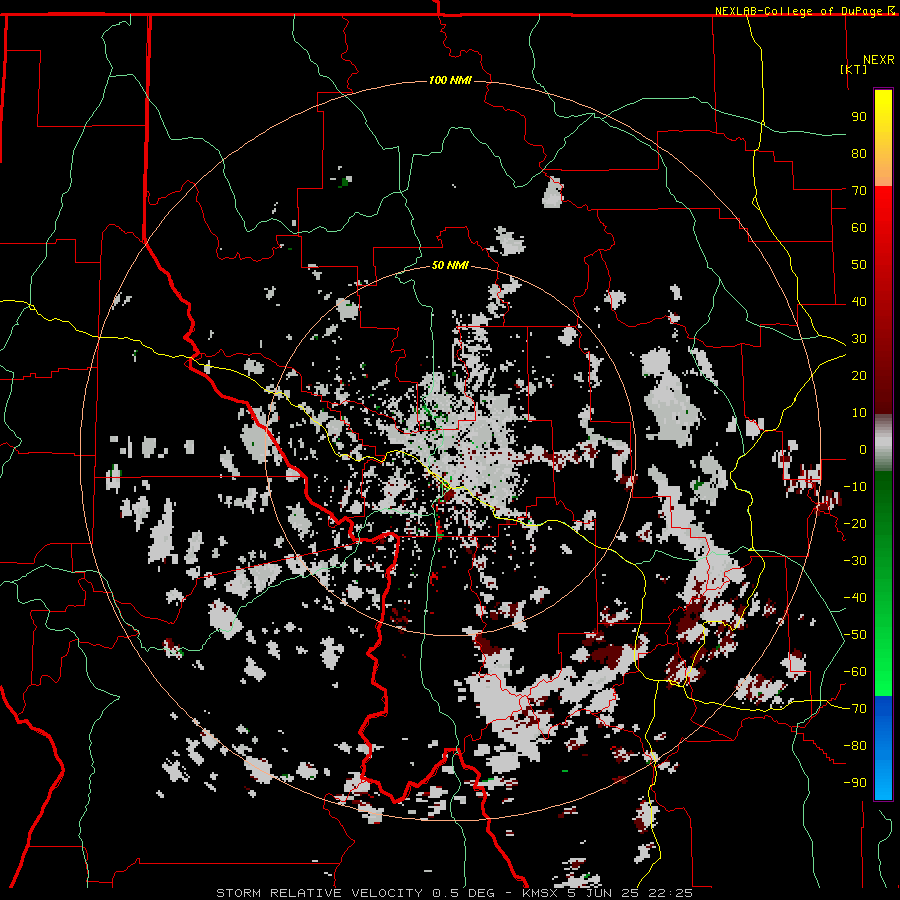The width and height of the screenshot is (900, 900).
Task: Click the positive 90 knot scale label
Action: click(859, 117)
